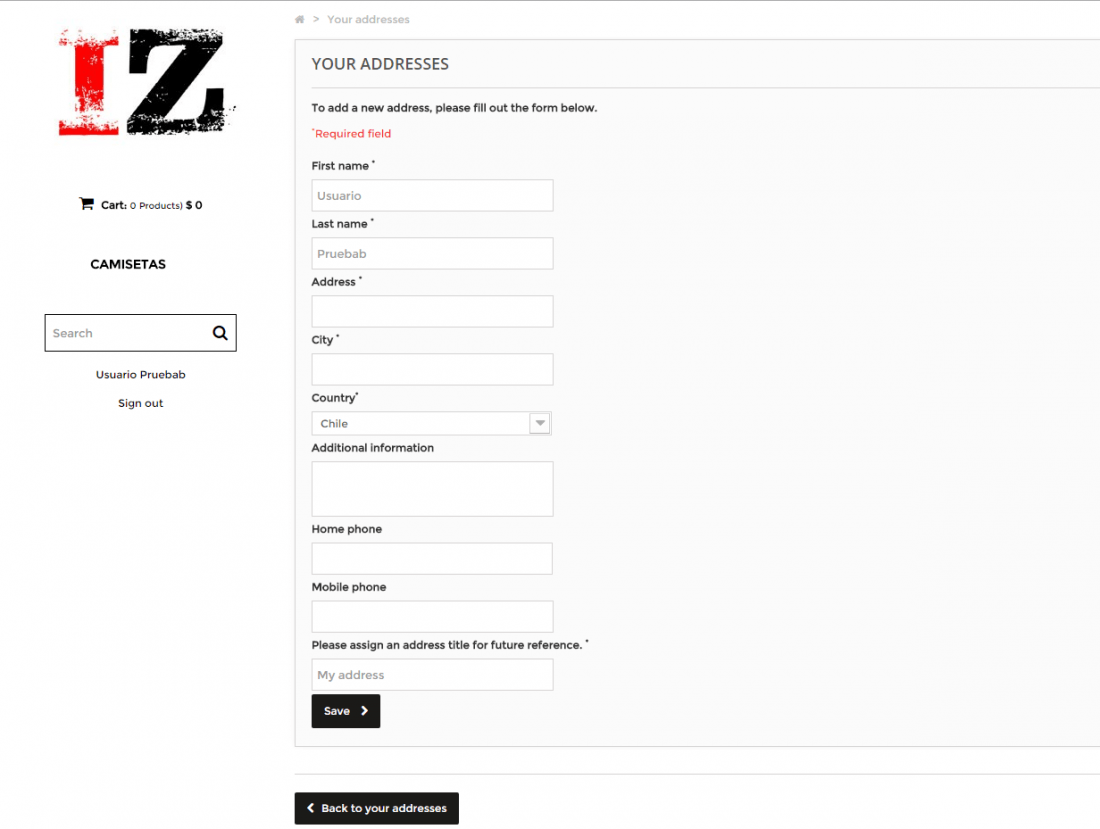Click the Save button

[346, 711]
